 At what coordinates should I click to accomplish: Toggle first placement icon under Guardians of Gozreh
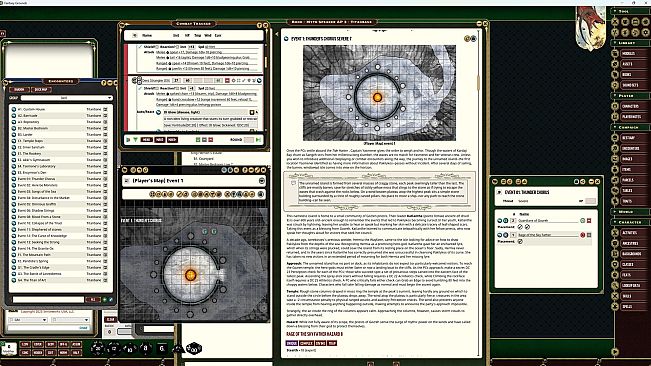pos(520,227)
